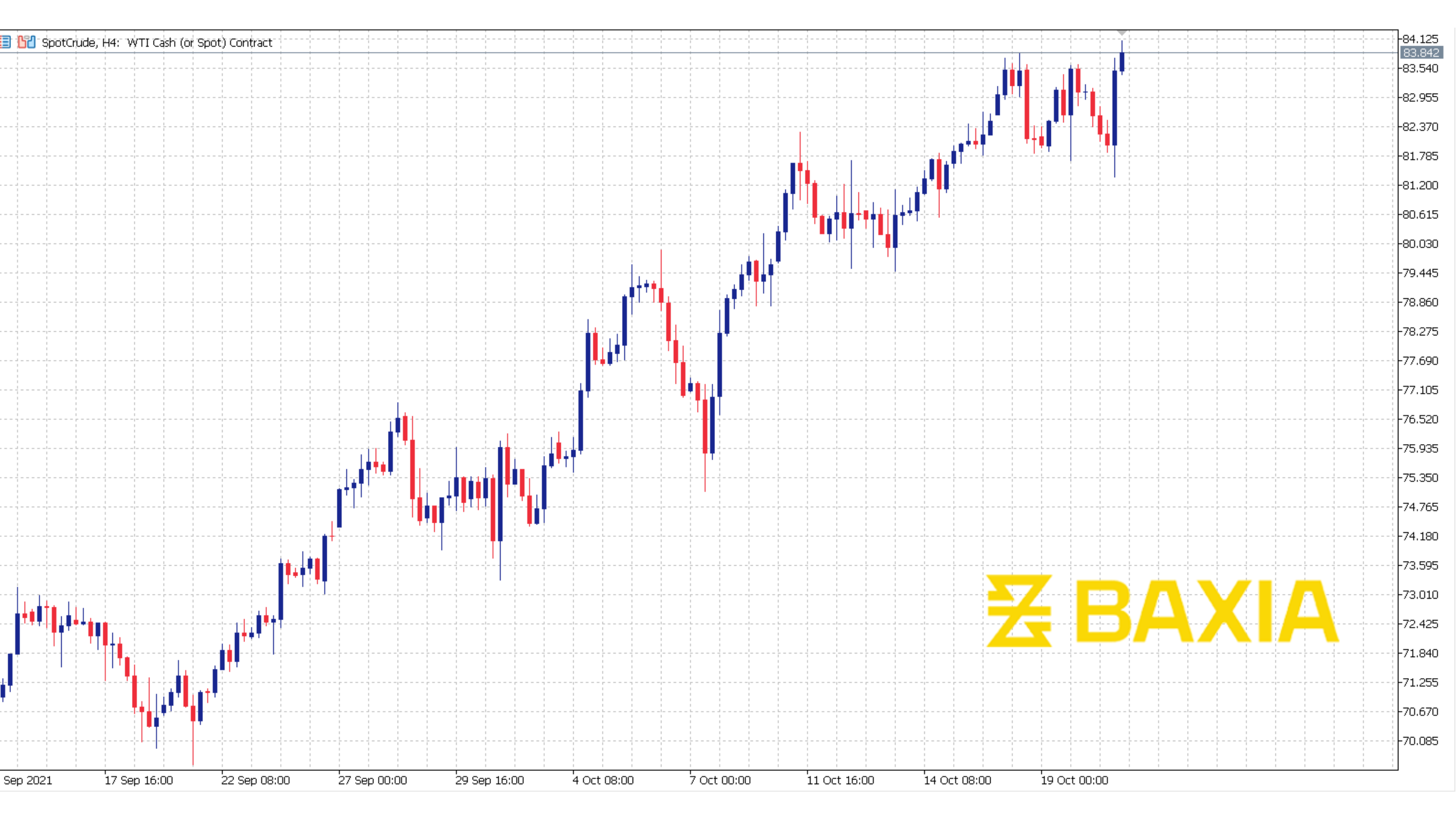Click the 19 Oct 00:00 time label
Screen dimensions: 1456x820
(1075, 780)
